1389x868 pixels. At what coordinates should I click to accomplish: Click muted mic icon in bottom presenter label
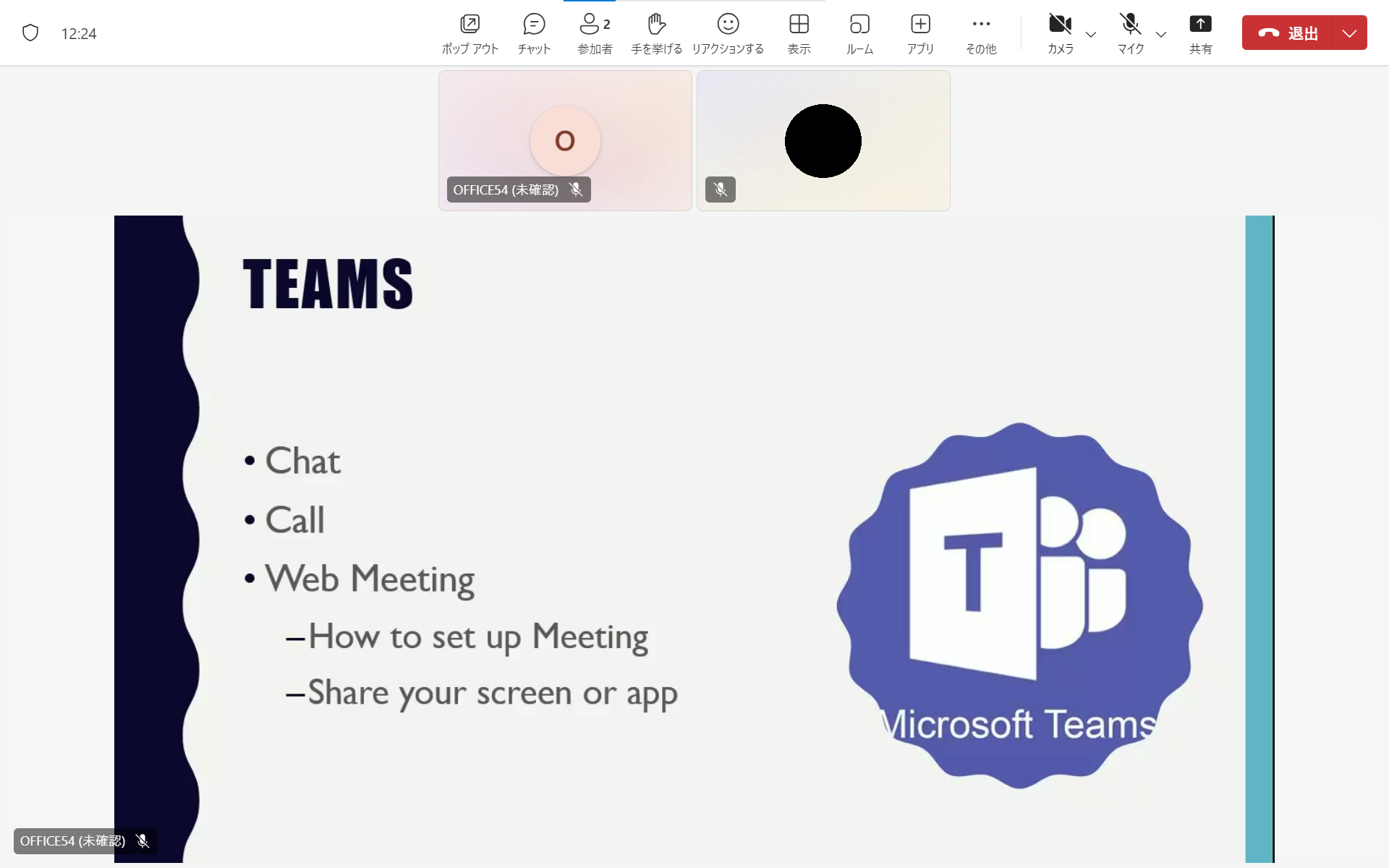tap(143, 841)
